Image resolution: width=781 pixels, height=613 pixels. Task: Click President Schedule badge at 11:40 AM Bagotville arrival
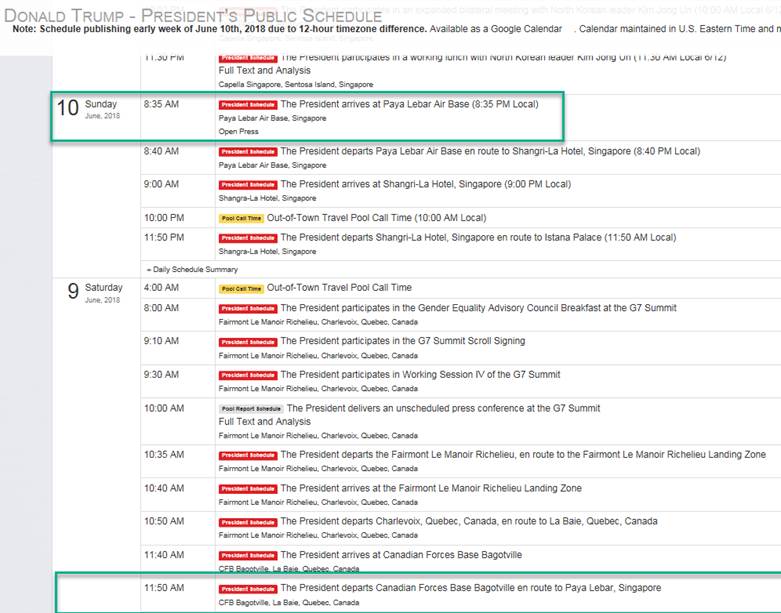tap(248, 556)
